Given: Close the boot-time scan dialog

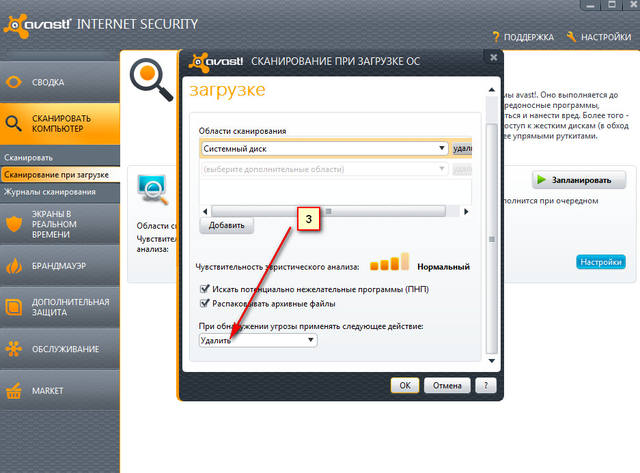Looking at the screenshot, I should [493, 57].
